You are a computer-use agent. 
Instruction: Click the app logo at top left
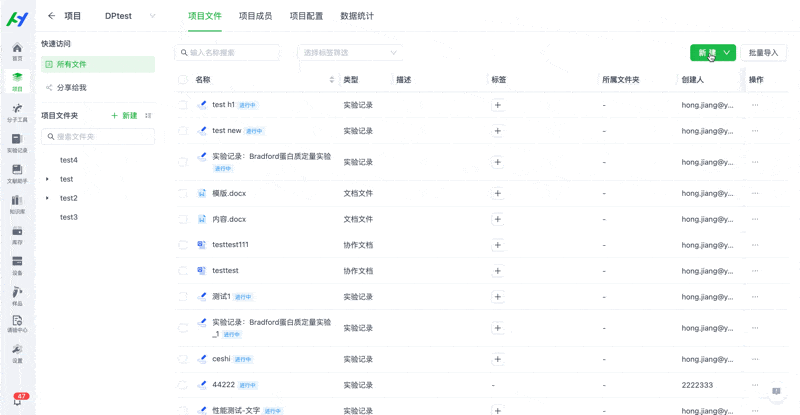coord(17,19)
